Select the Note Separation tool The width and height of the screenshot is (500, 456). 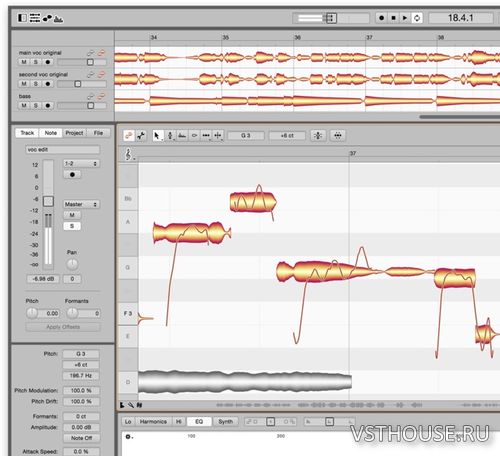[x=218, y=135]
